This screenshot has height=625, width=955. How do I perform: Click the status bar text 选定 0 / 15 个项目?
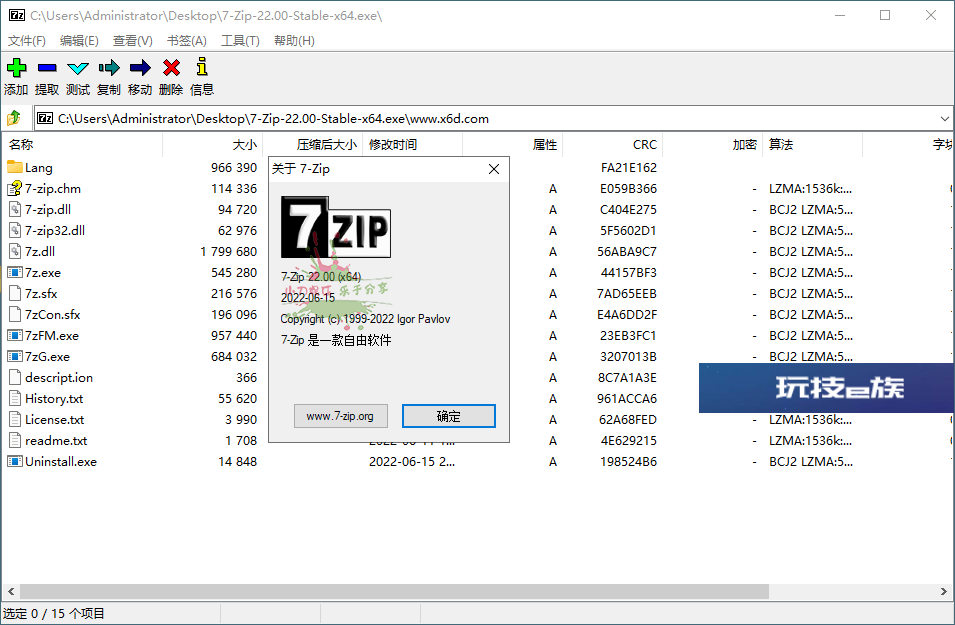pos(54,613)
